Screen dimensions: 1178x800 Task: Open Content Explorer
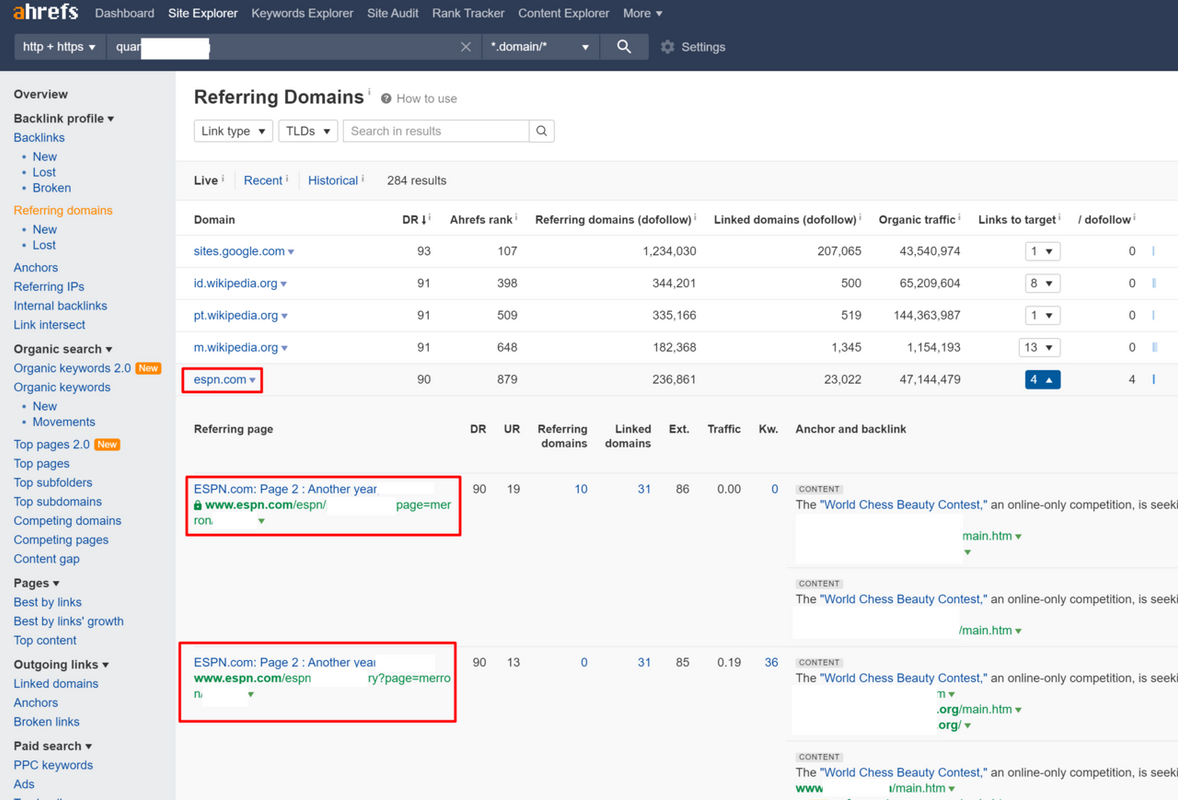tap(563, 13)
